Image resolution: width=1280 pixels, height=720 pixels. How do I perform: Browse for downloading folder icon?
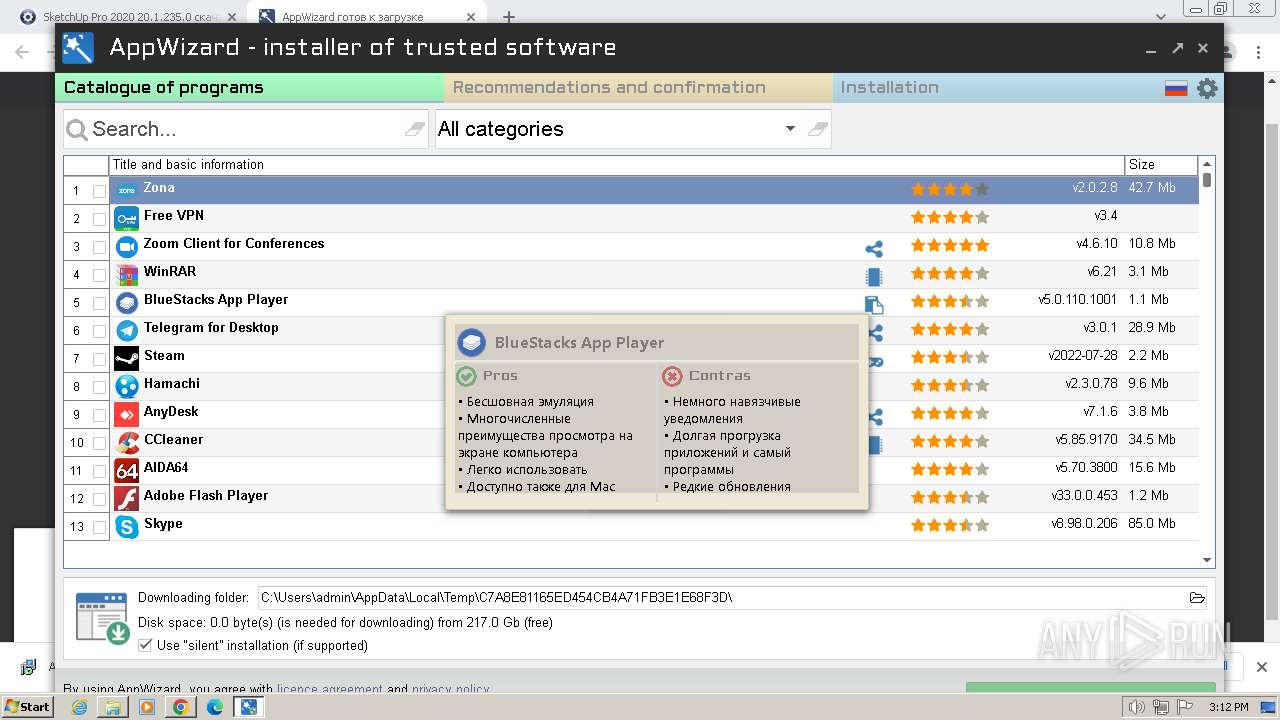pos(1197,598)
